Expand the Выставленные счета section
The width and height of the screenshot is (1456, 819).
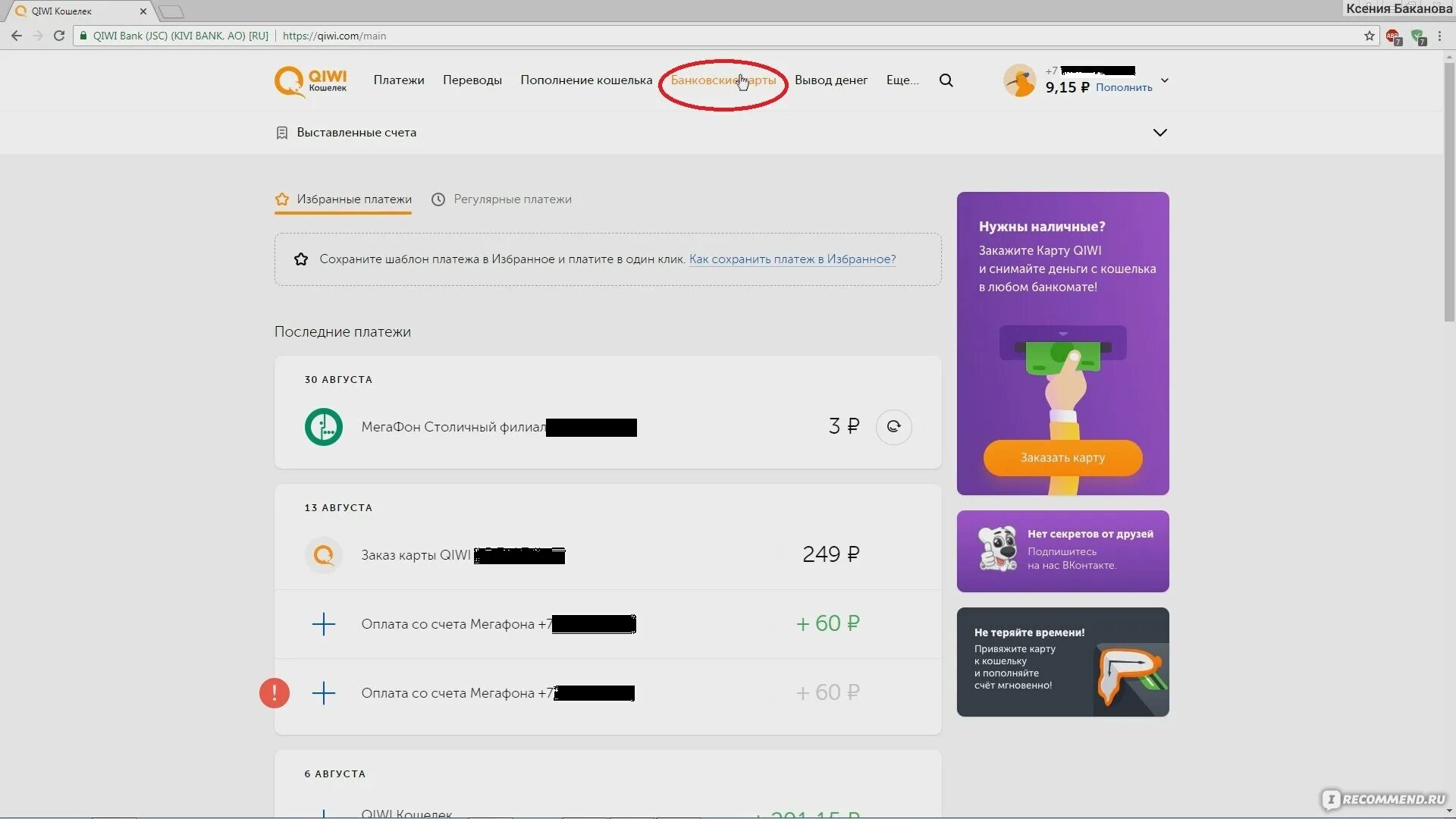click(1159, 133)
